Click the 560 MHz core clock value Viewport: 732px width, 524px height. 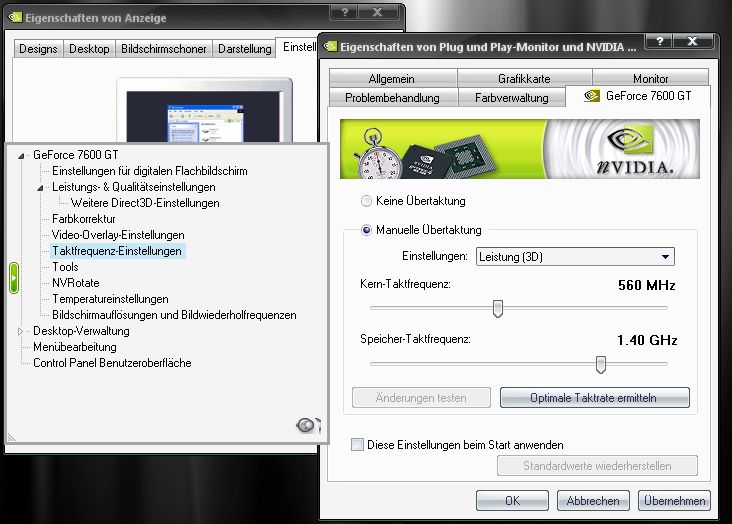coord(647,285)
